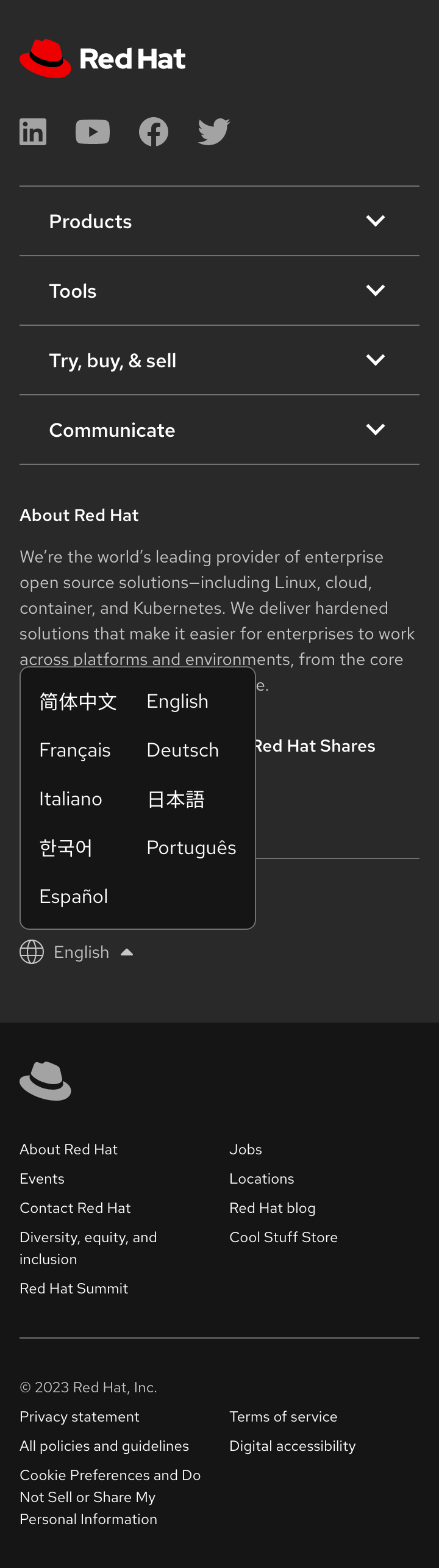Open Red Hat's Twitter profile
Screen dimensions: 439x1568
(x=213, y=131)
